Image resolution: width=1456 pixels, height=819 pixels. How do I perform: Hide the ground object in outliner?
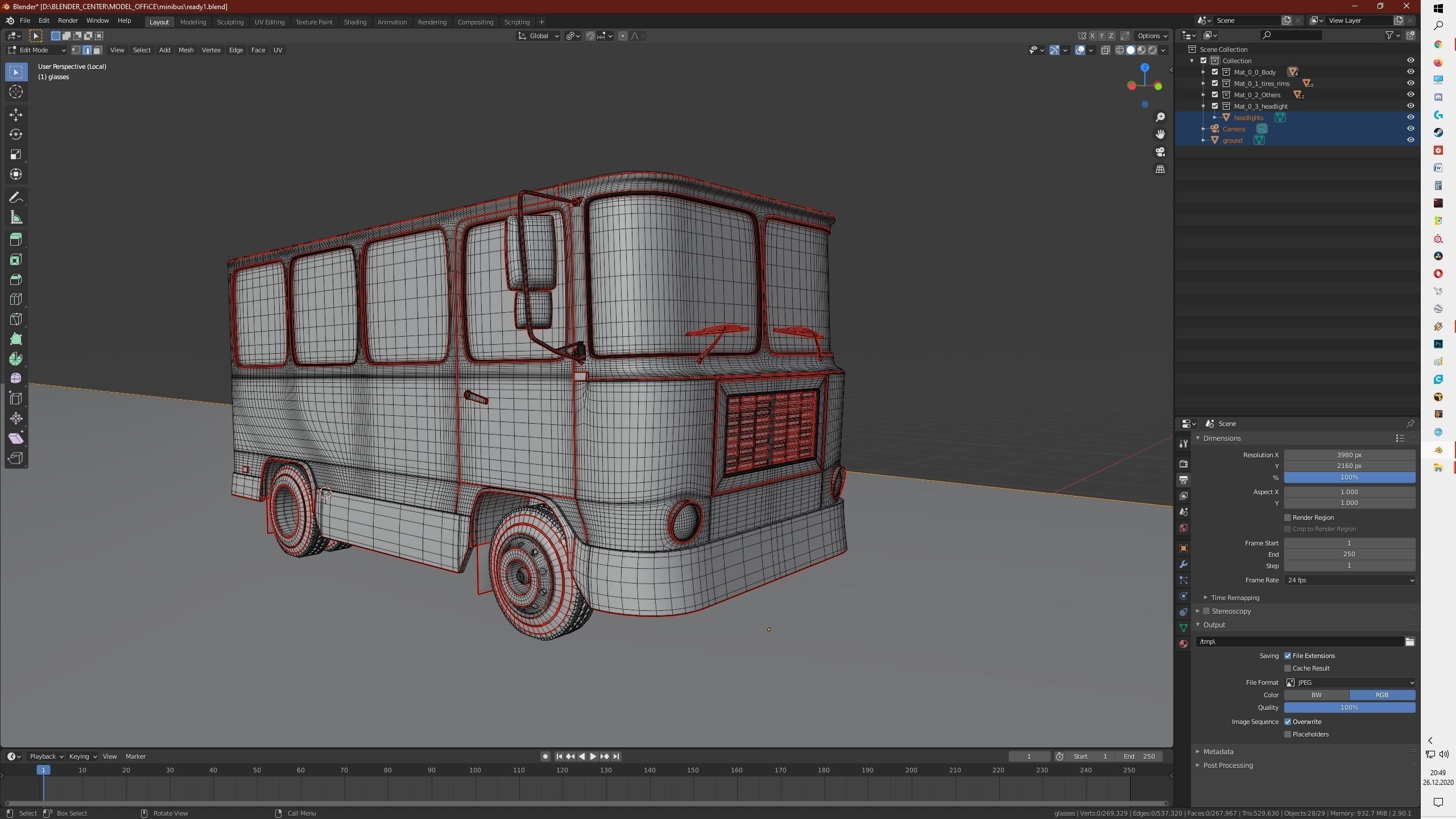pyautogui.click(x=1410, y=140)
